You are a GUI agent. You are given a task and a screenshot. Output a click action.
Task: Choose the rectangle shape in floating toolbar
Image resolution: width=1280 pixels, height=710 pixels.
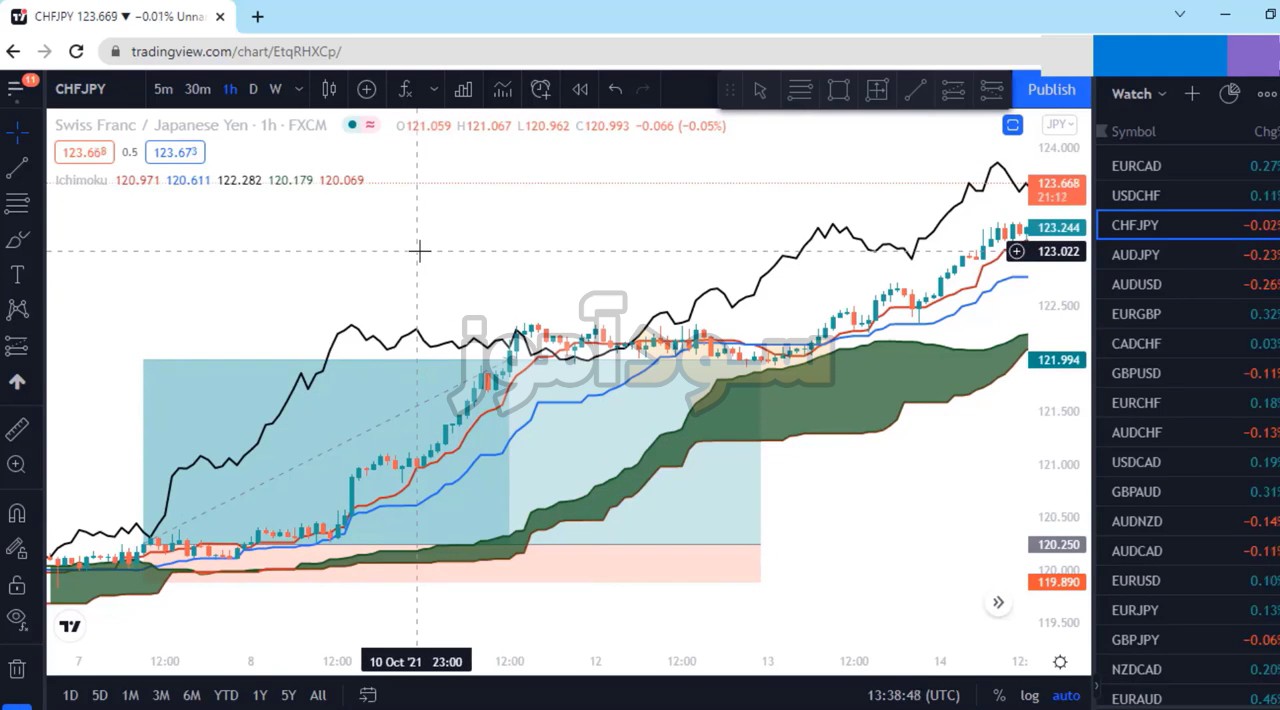coord(838,91)
